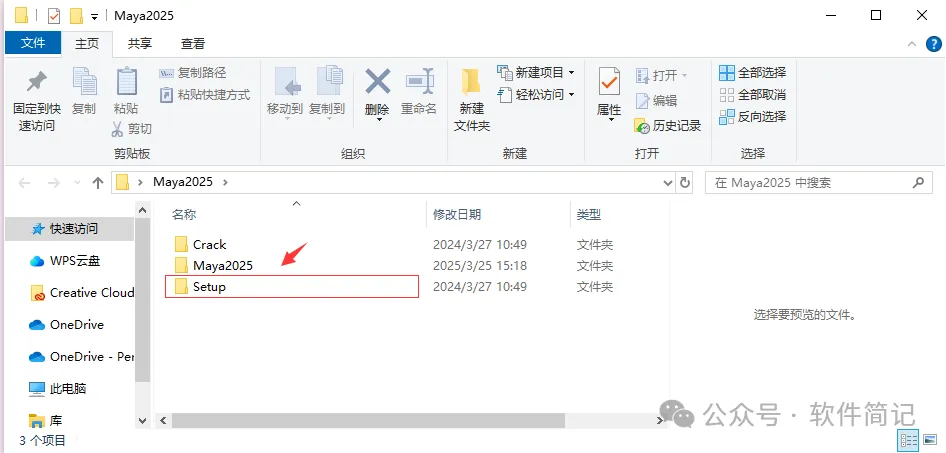Click Invert Selection (反向选择)

(753, 116)
